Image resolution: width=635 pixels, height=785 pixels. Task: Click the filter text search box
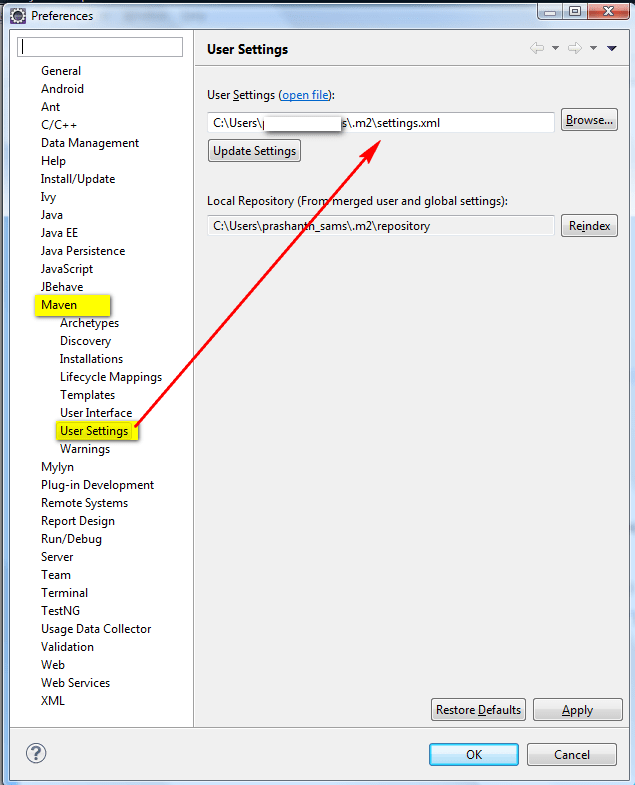point(100,47)
